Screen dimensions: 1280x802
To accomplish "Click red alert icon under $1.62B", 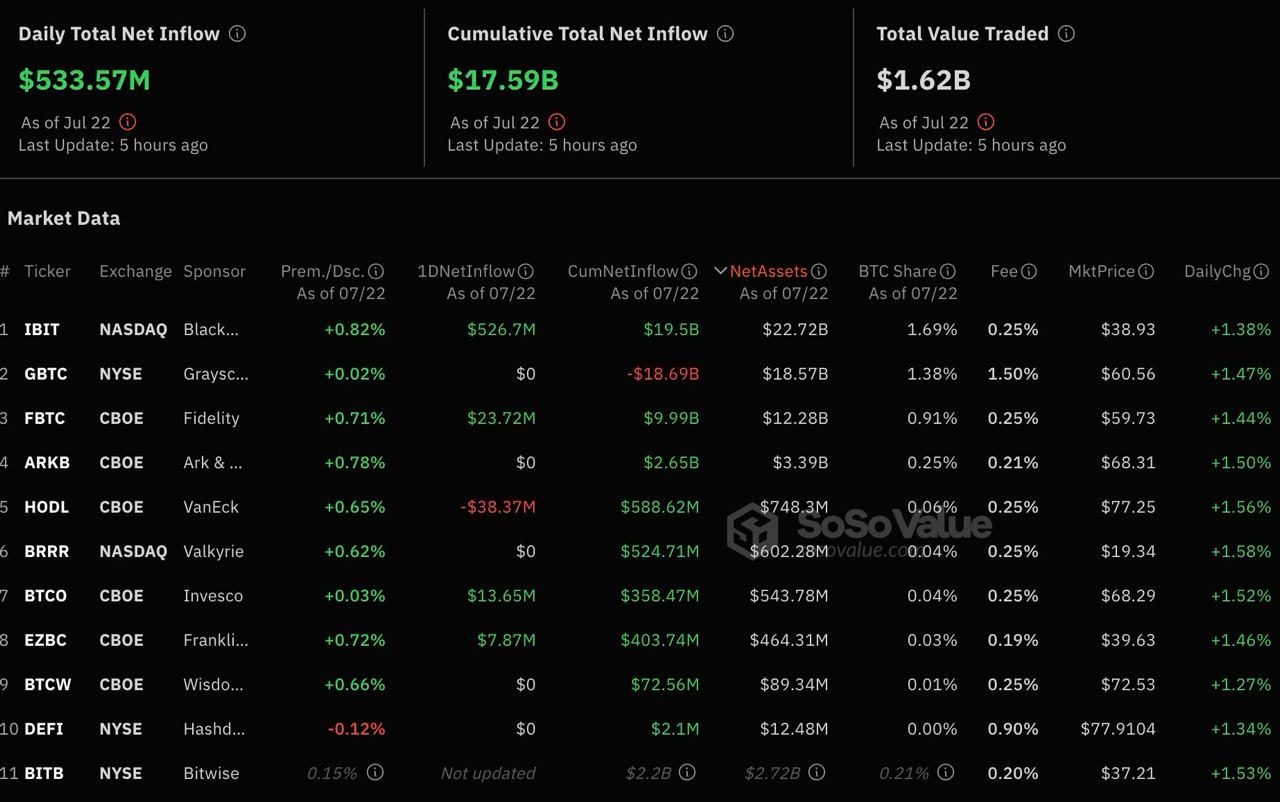I will 986,122.
